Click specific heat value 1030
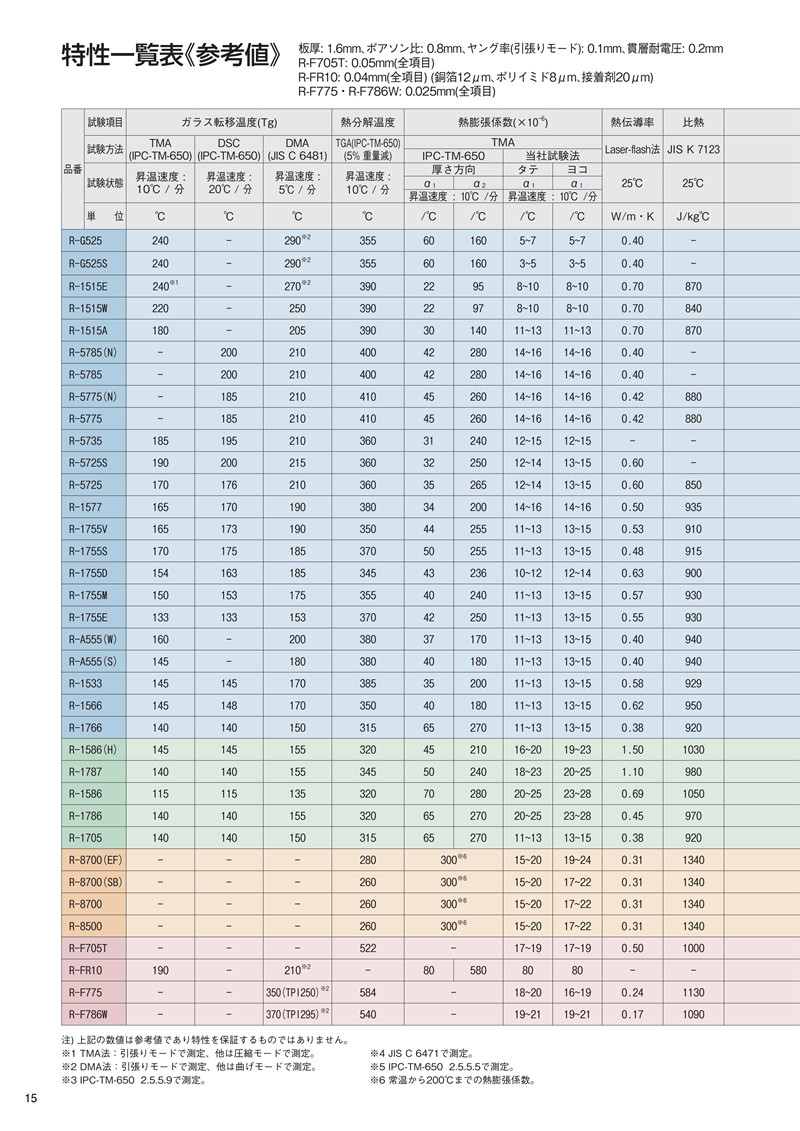 click(693, 749)
